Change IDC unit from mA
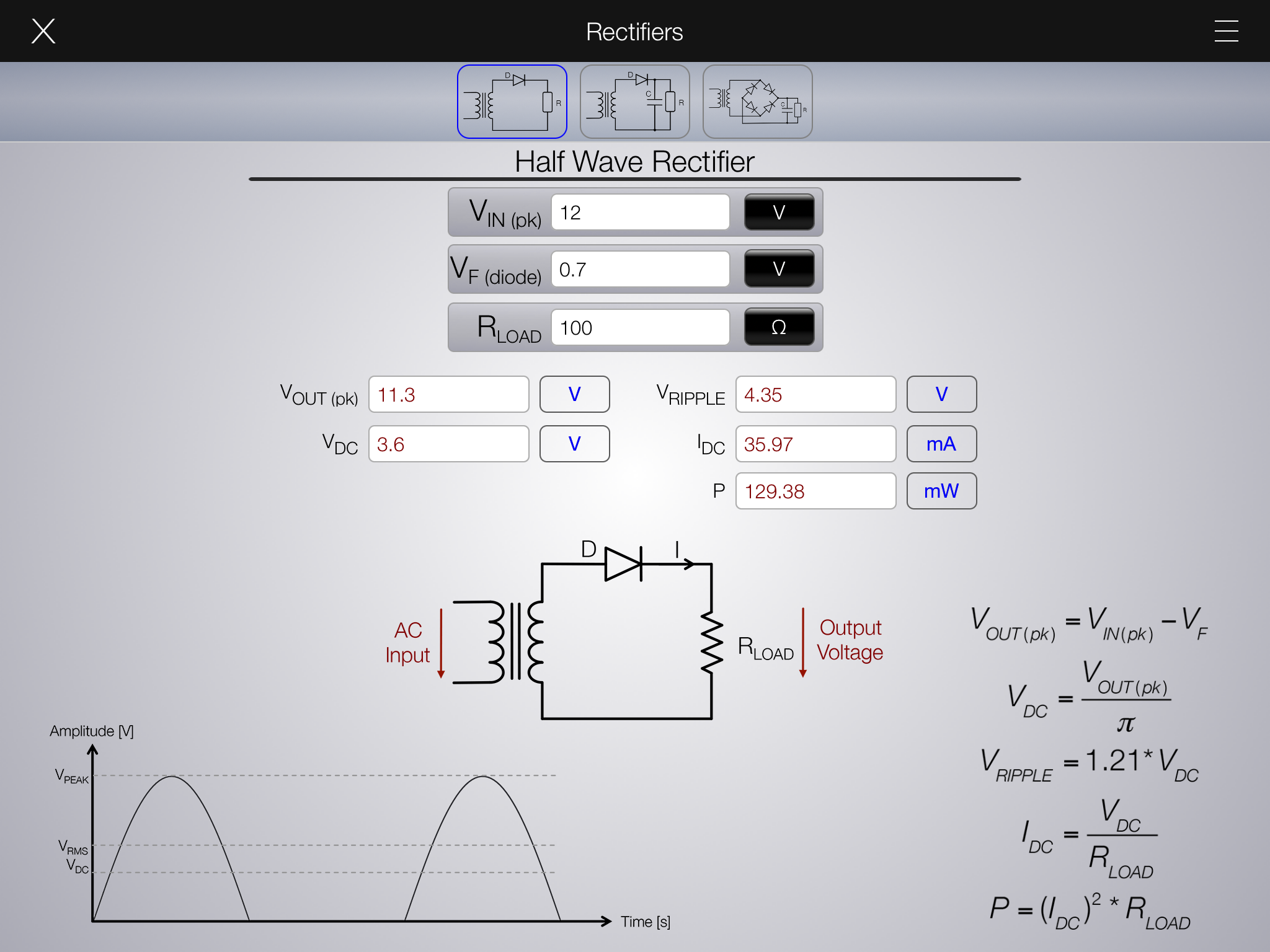This screenshot has width=1270, height=952. tap(941, 444)
